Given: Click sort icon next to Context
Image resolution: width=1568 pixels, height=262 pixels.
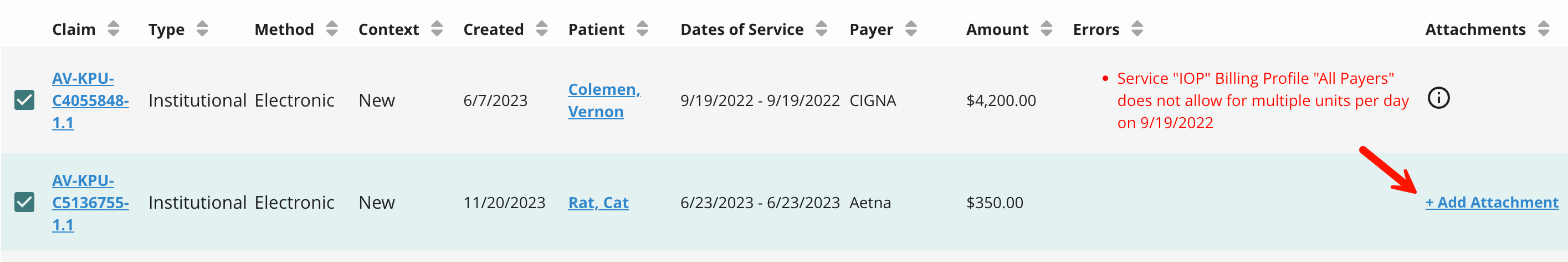Looking at the screenshot, I should [437, 29].
